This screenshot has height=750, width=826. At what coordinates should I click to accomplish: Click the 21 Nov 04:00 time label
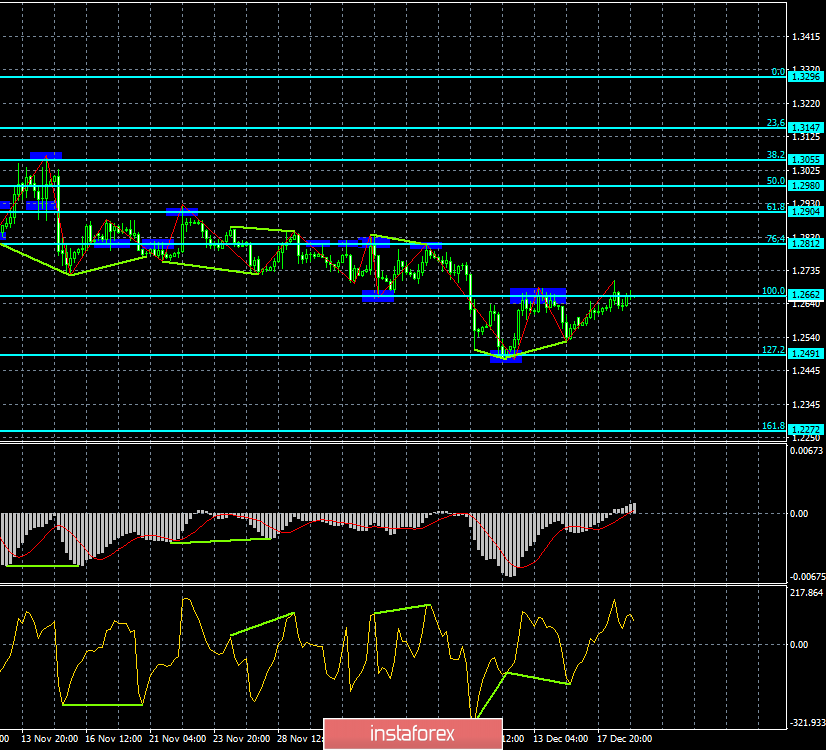coord(178,738)
